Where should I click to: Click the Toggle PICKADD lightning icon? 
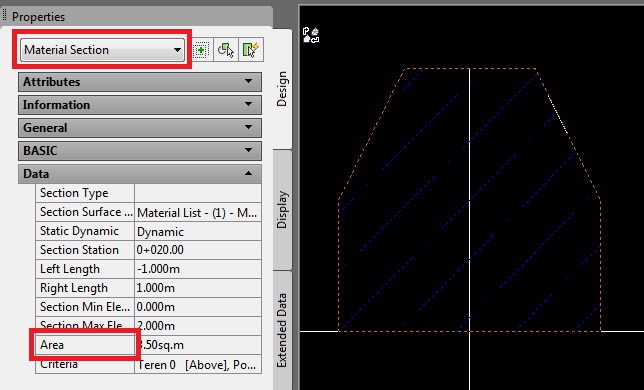[x=251, y=50]
